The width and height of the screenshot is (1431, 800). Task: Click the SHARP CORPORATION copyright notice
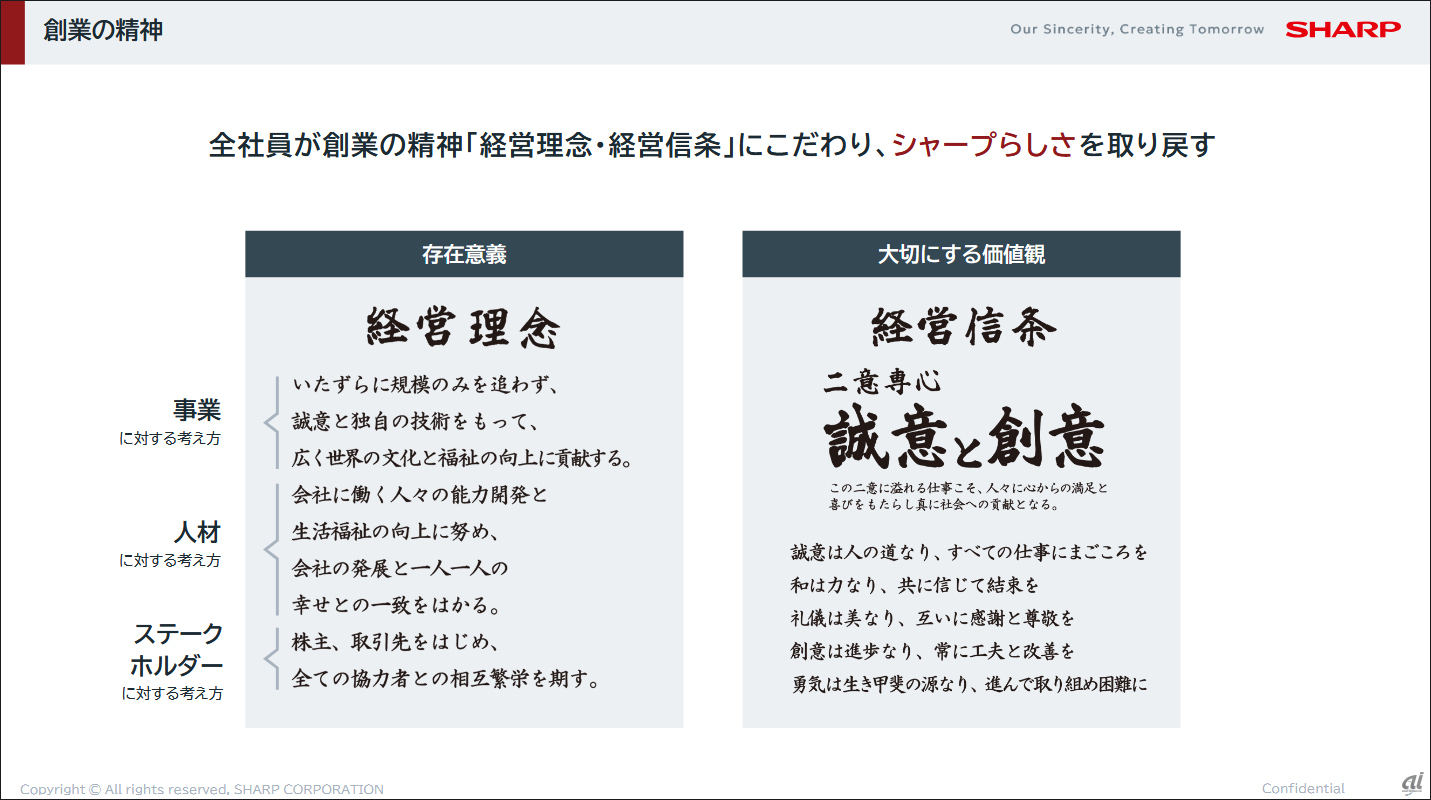202,790
